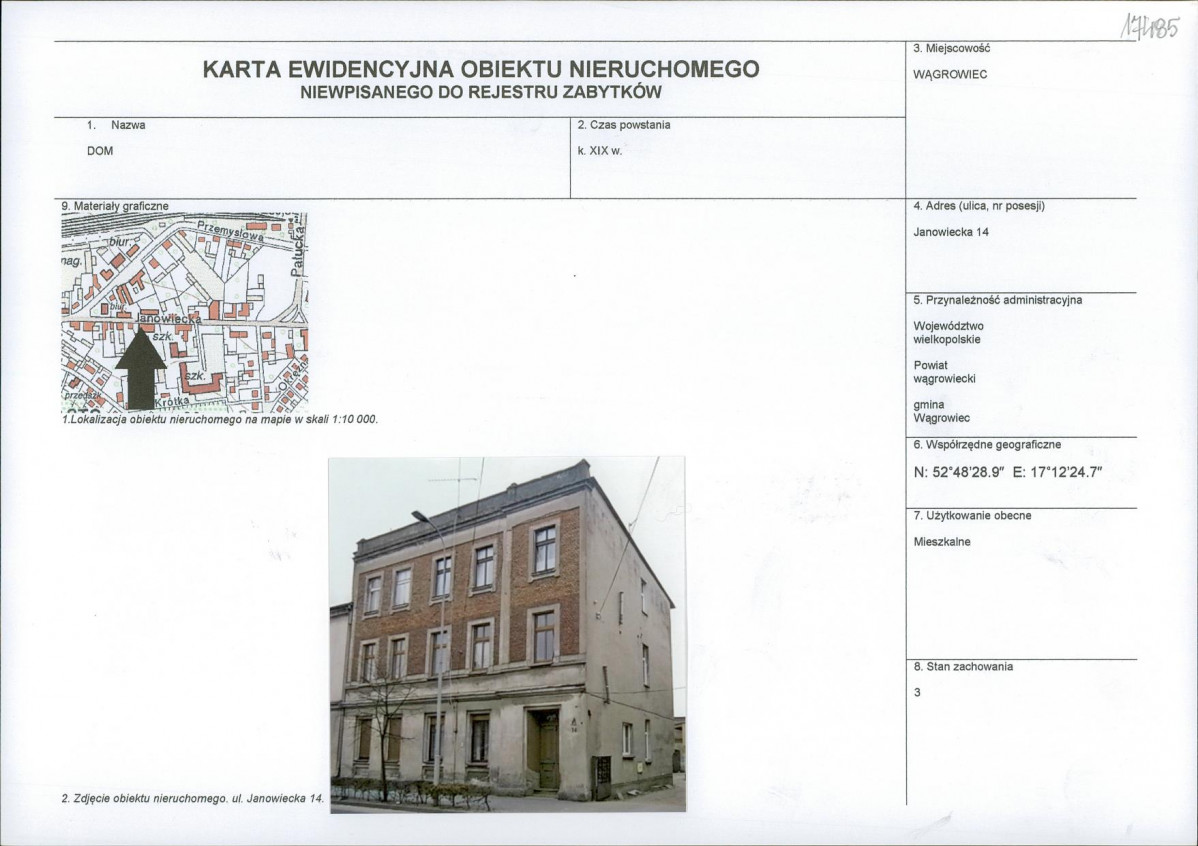1198x846 pixels.
Task: Click the text 'Województwo'
Action: click(948, 326)
